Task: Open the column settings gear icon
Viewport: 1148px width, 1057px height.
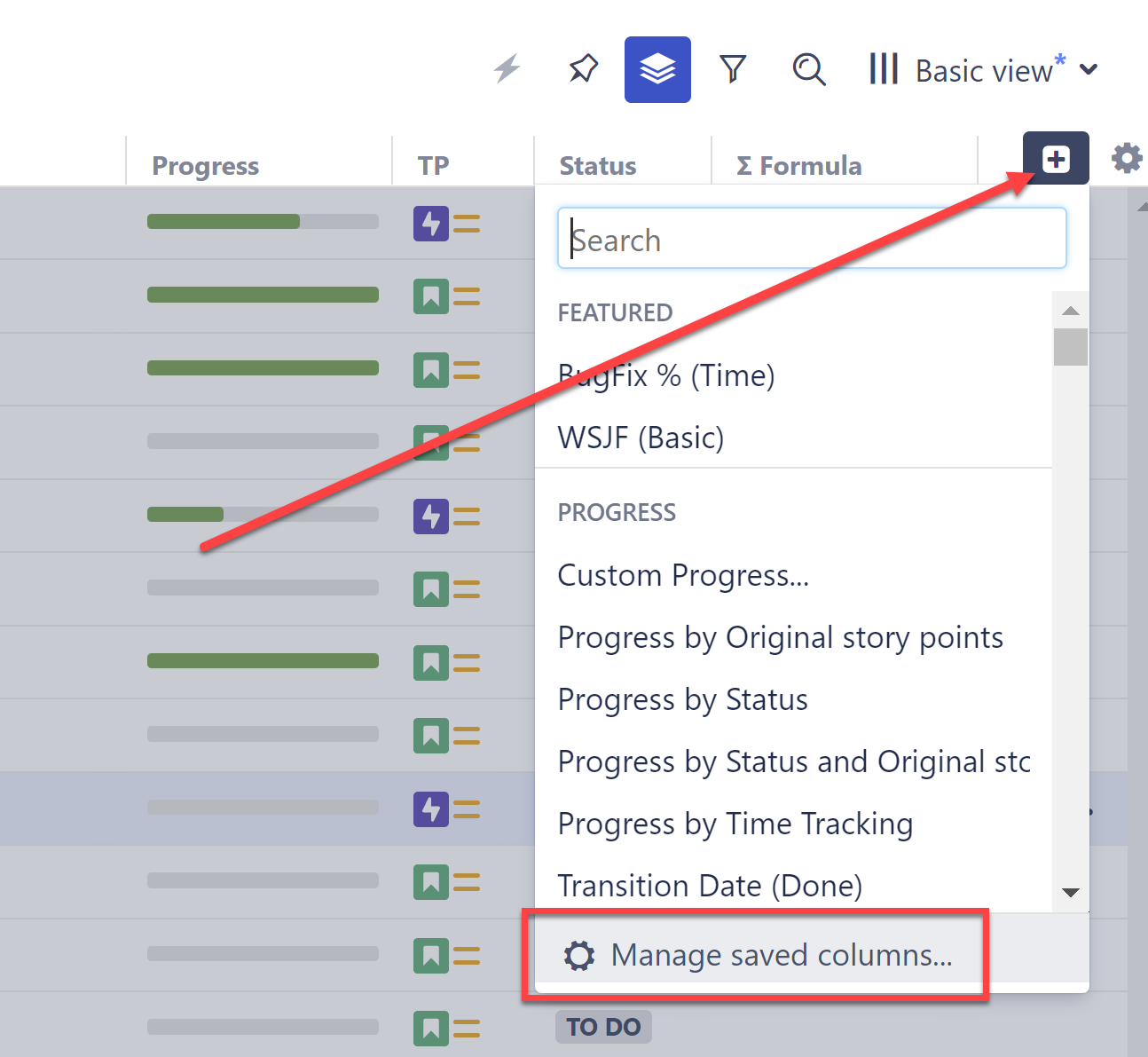Action: (1126, 158)
